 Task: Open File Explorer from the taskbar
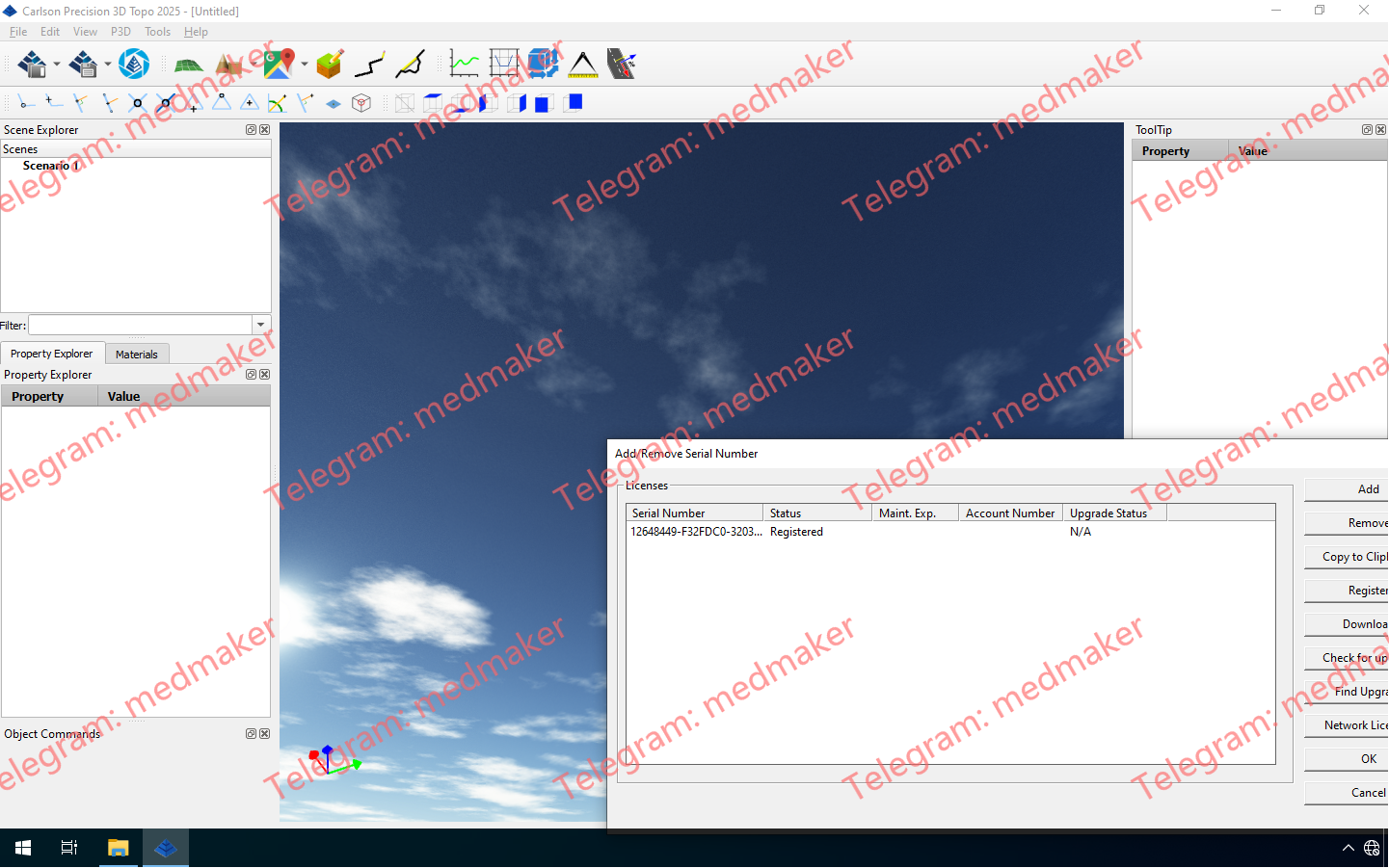(118, 848)
